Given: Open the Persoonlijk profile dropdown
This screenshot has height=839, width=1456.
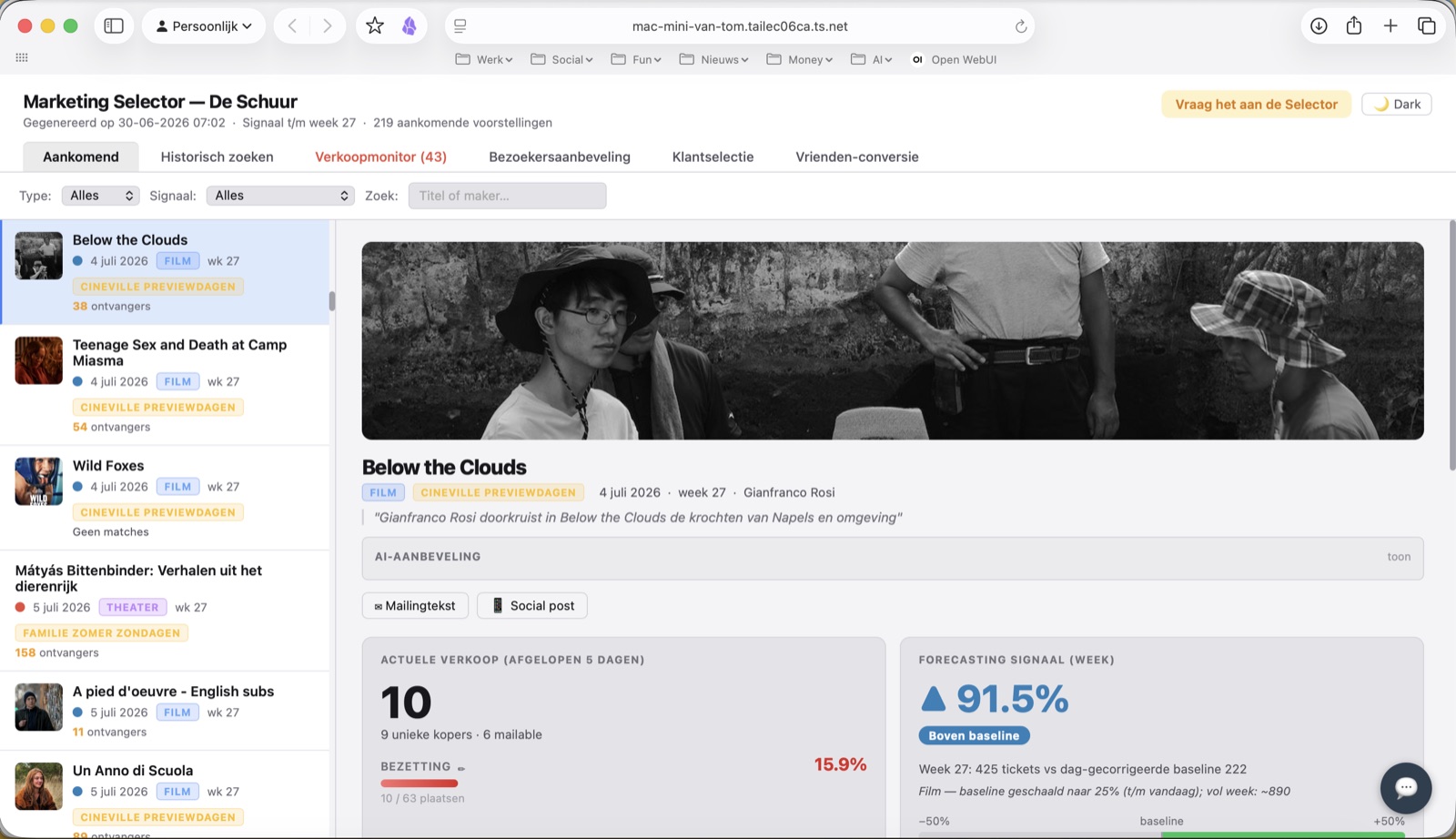Looking at the screenshot, I should [204, 25].
